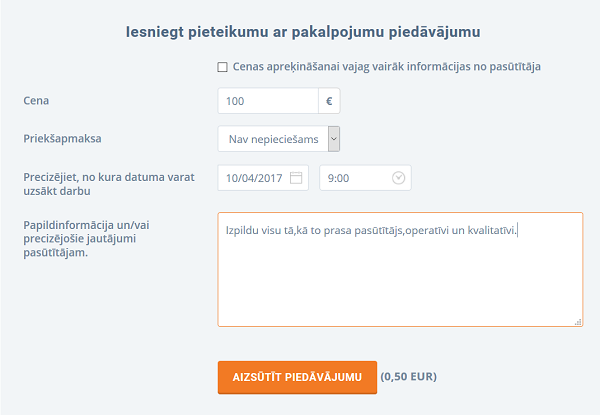This screenshot has height=415, width=600.
Task: Open the 'Nav nepieciešams' prepayment dropdown
Action: pyautogui.click(x=272, y=139)
